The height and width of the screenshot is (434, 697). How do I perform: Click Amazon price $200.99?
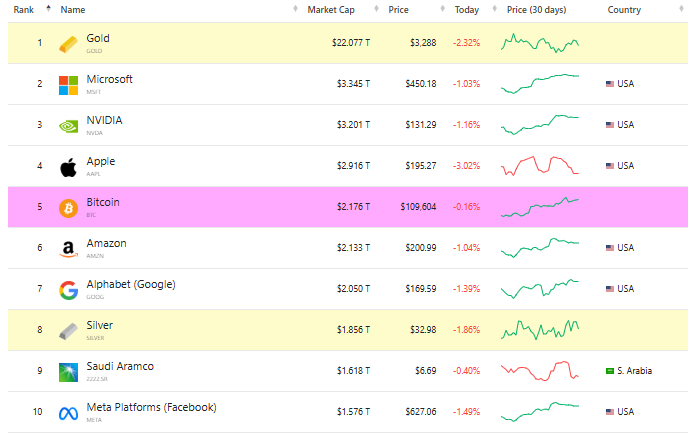(x=421, y=248)
